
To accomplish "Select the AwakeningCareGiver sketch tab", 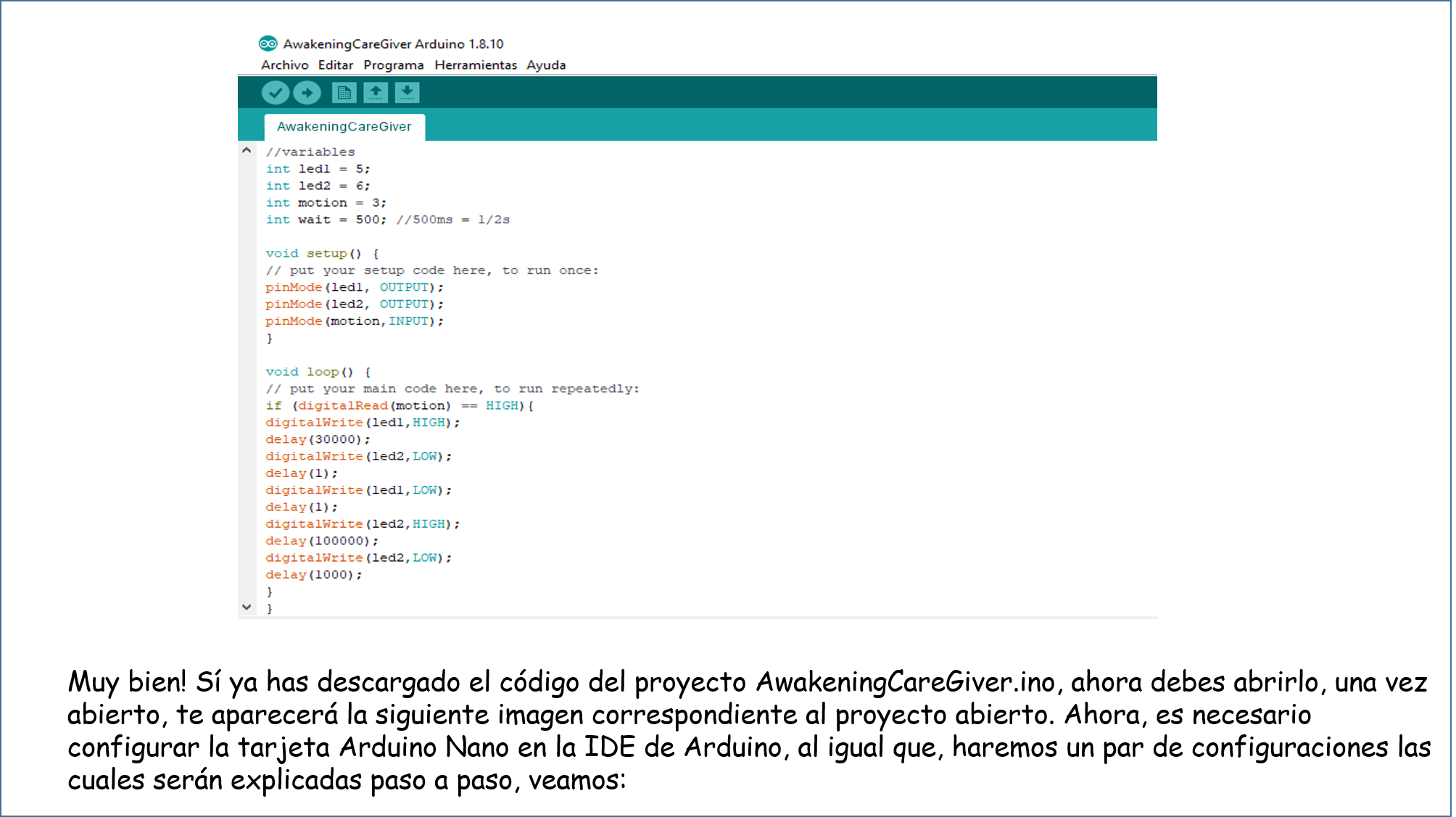I will [344, 127].
